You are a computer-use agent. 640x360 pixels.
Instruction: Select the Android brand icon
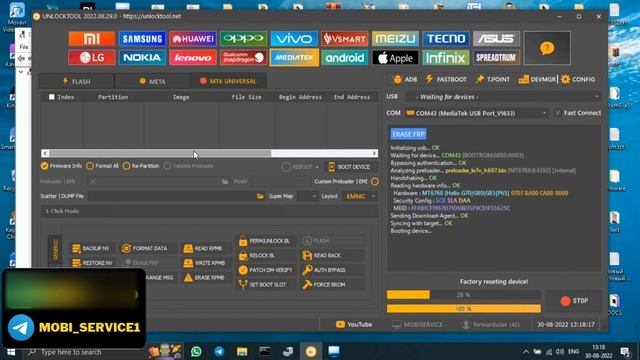click(345, 58)
